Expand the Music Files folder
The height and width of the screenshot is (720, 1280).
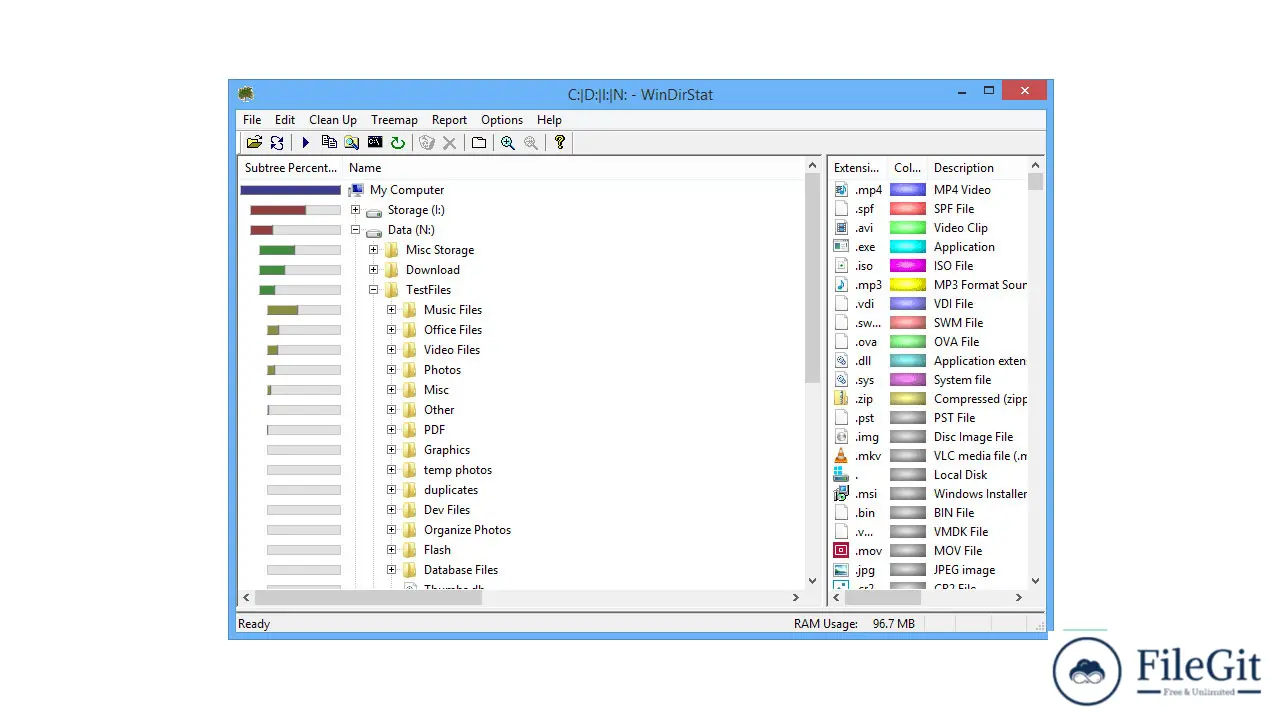391,310
